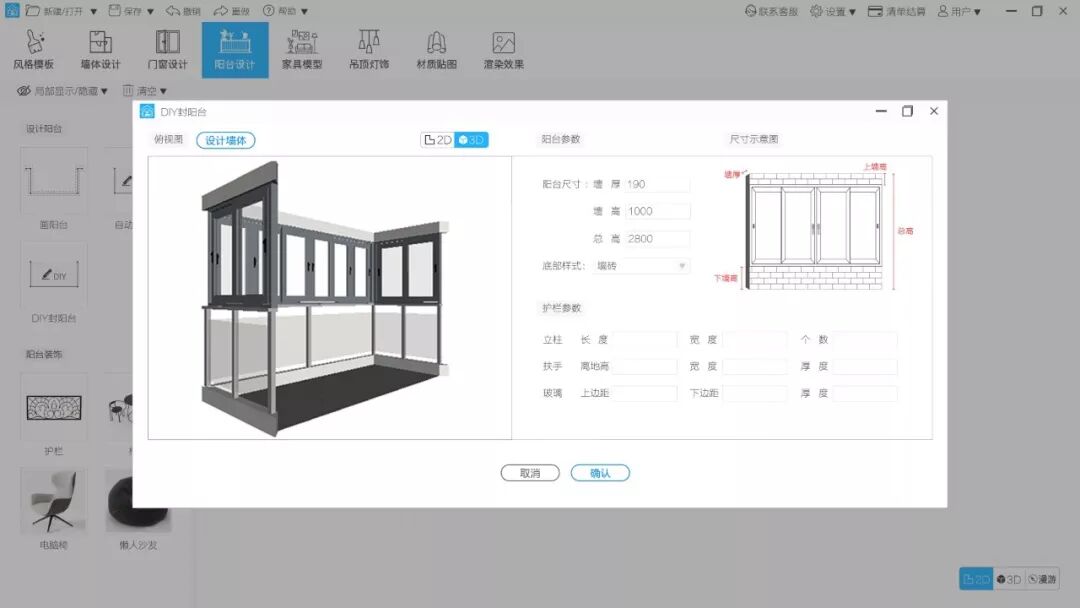This screenshot has width=1080, height=608.
Task: Switch main canvas to 3D view
Action: (1010, 578)
